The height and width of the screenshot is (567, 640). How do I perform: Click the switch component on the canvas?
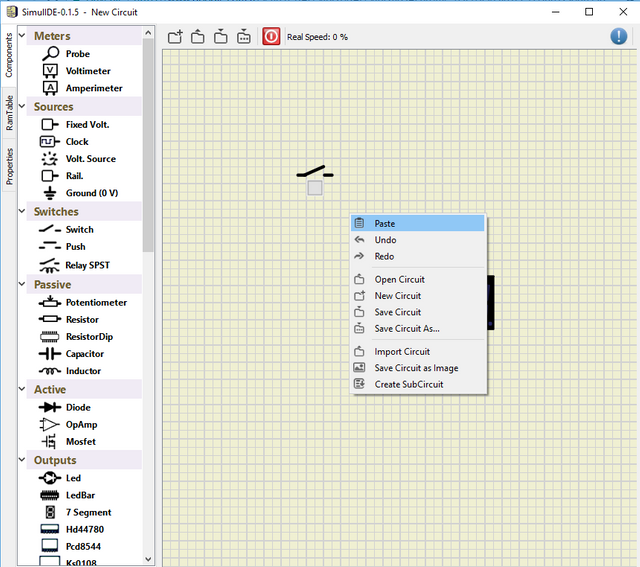click(x=315, y=171)
